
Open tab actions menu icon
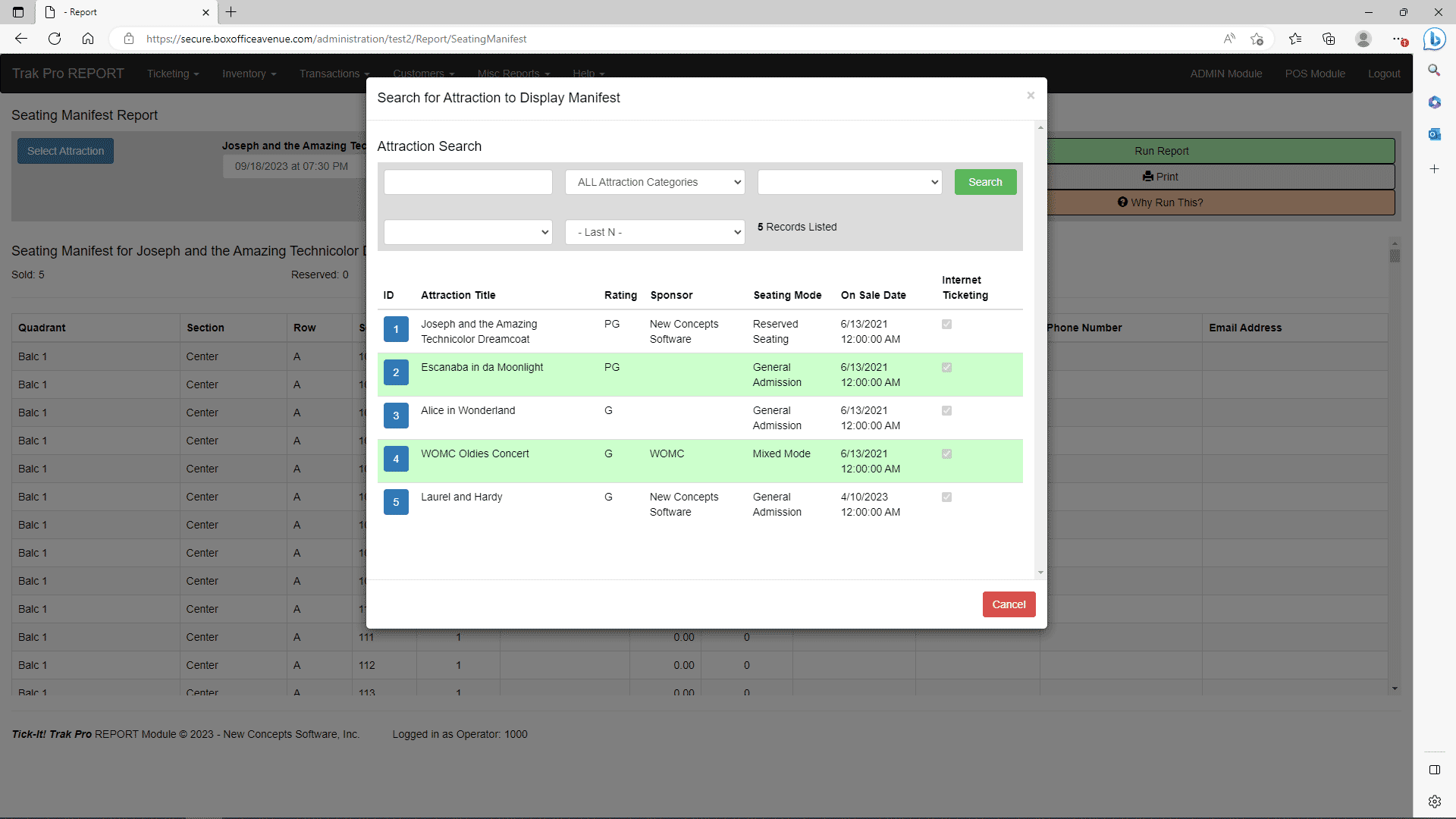18,12
